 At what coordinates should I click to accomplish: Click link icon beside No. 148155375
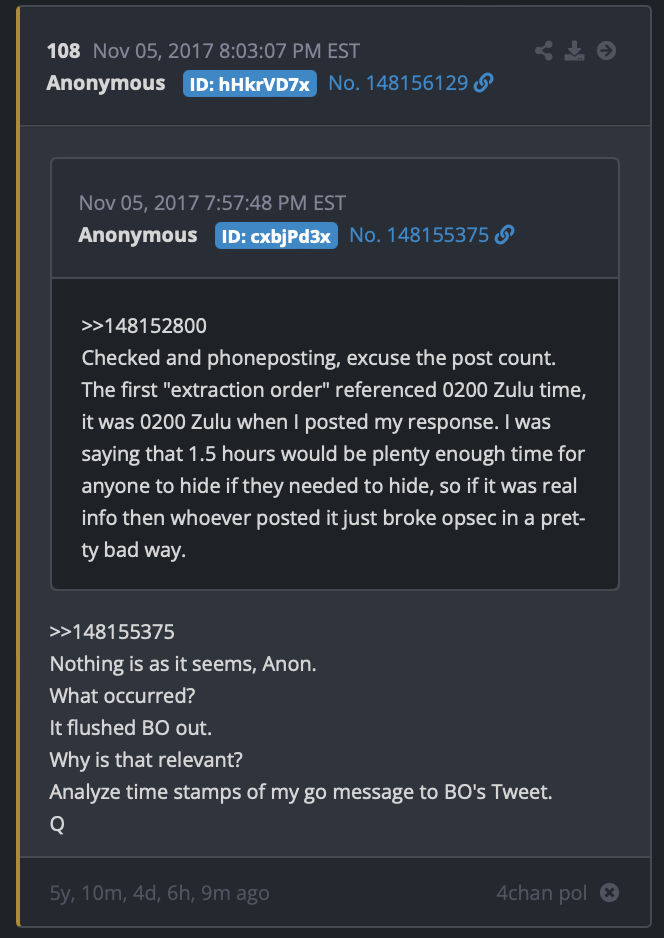(x=504, y=235)
